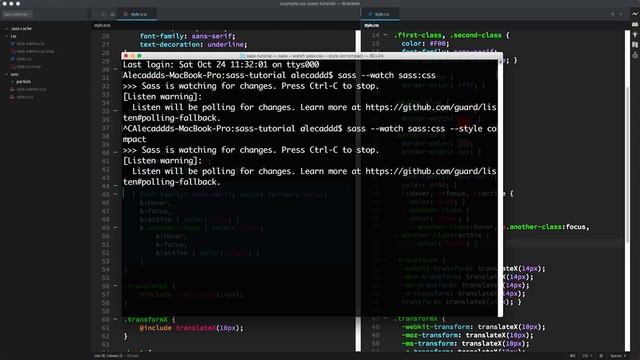The image size is (640, 360).
Task: Click the Spaces indentation setting in status bar
Action: (618, 356)
